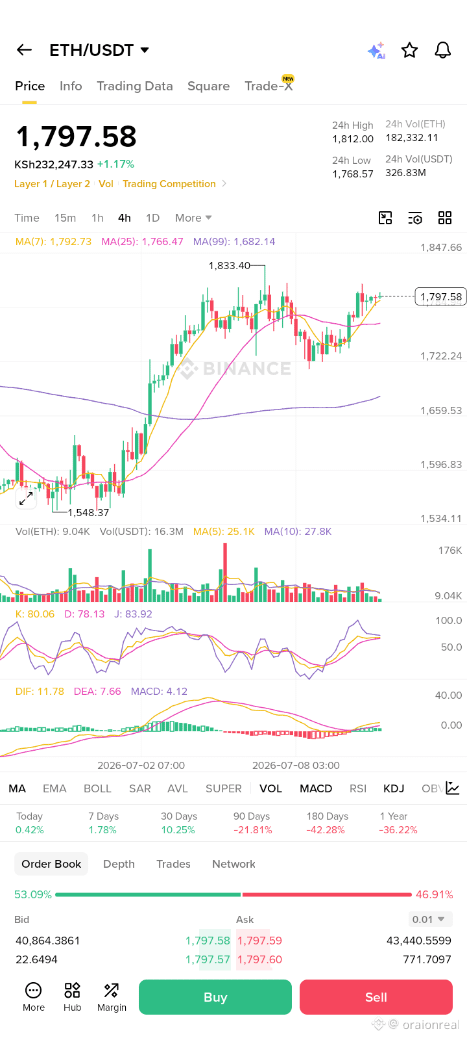Tap the red Sell button
The image size is (467, 1040).
(376, 997)
